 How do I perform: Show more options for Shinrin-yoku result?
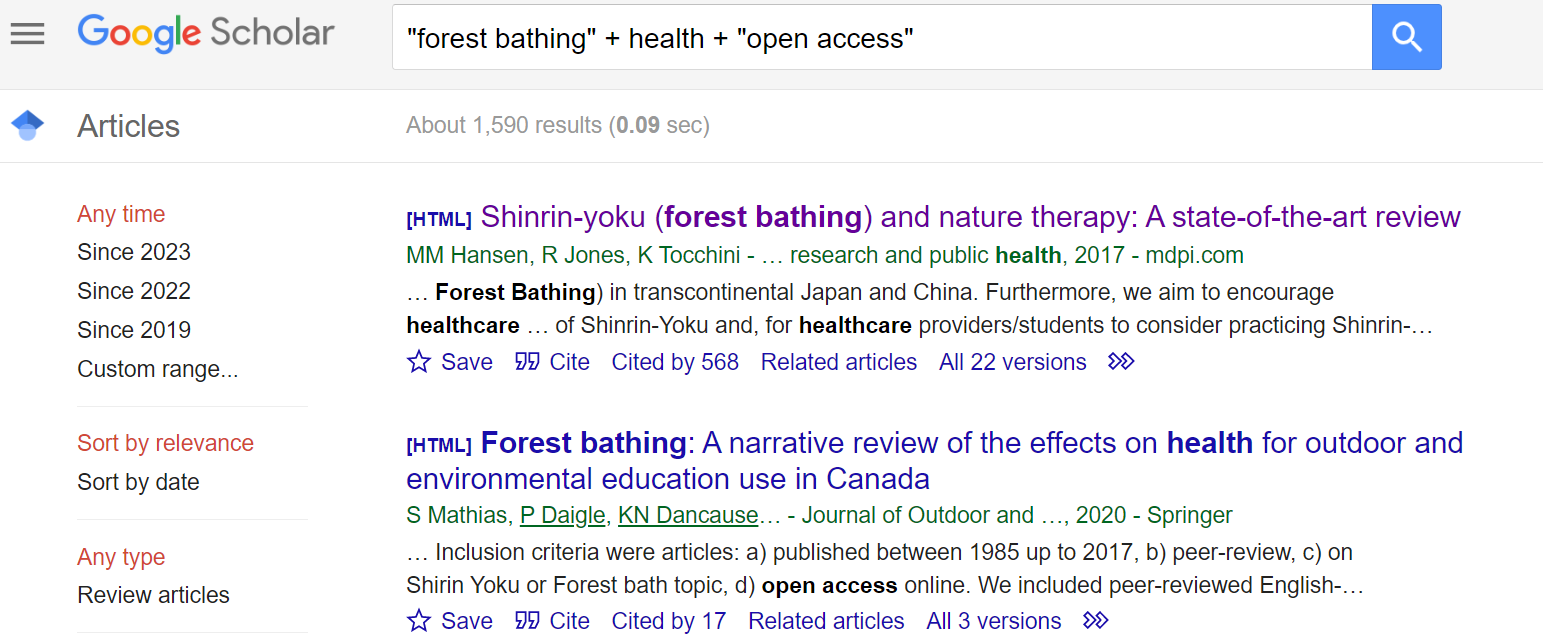(x=1121, y=362)
